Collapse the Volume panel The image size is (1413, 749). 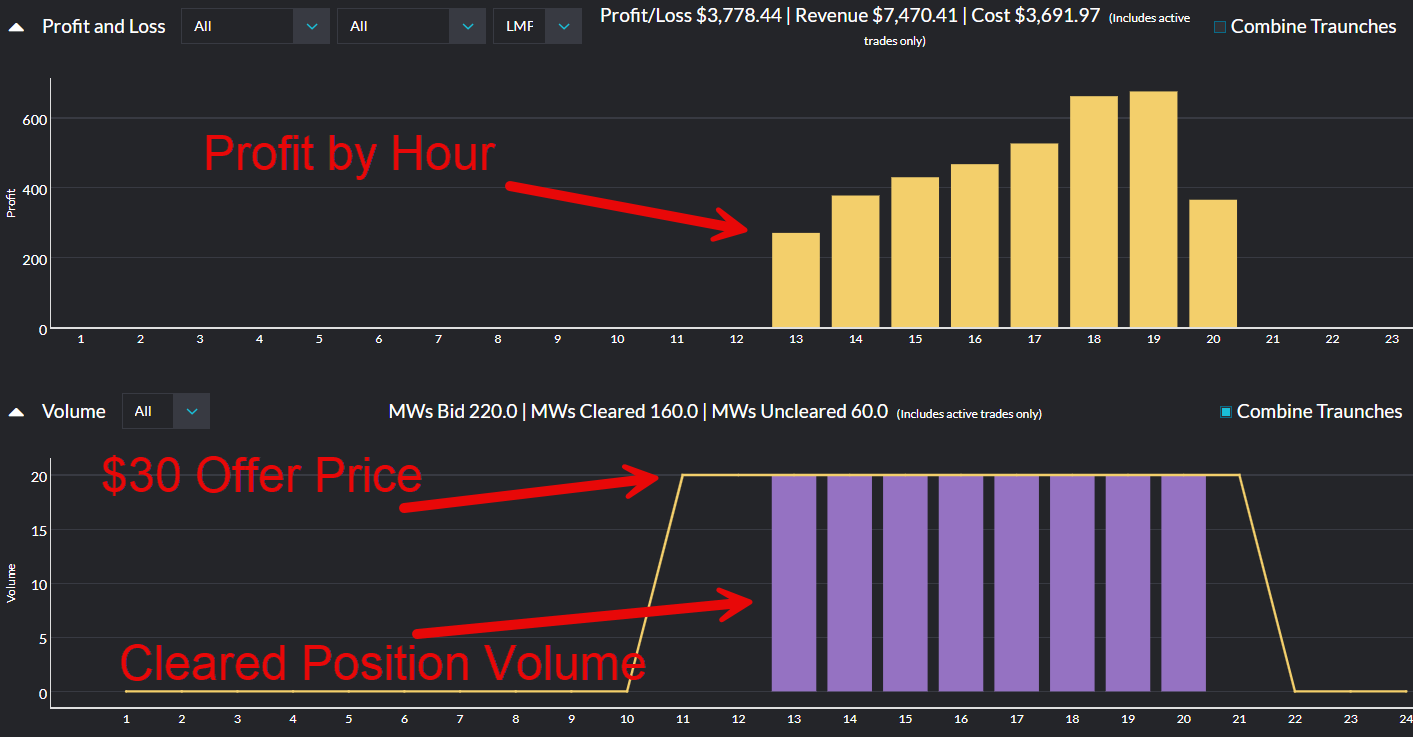click(17, 411)
